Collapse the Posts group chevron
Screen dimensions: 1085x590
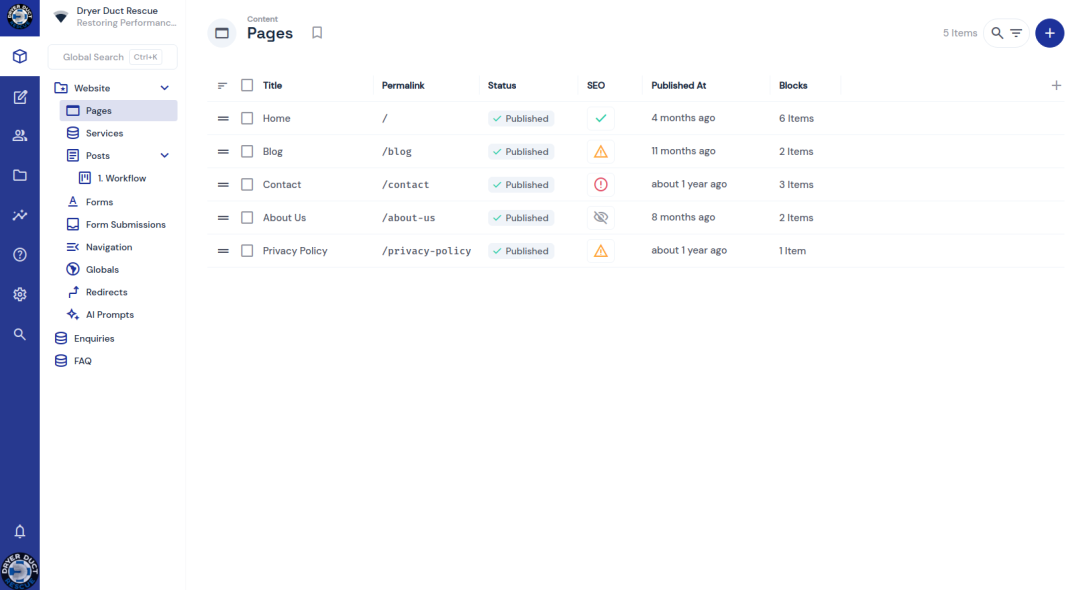point(165,156)
